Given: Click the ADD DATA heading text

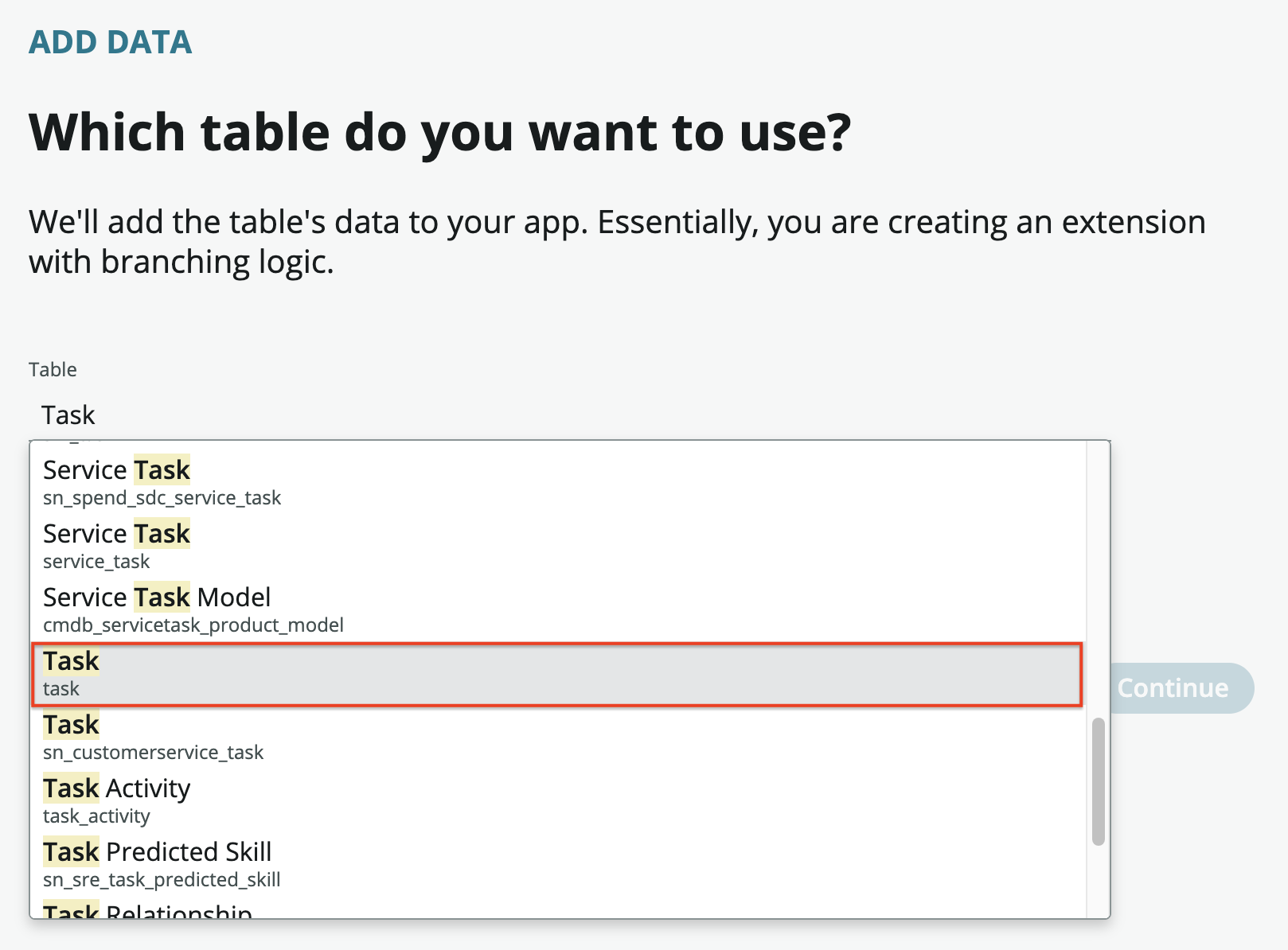Looking at the screenshot, I should [111, 42].
